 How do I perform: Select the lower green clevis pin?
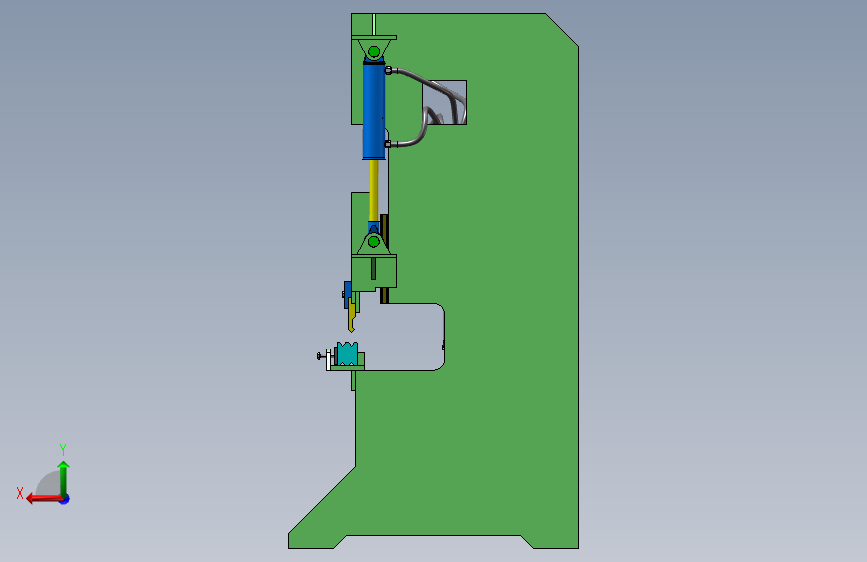coord(374,242)
